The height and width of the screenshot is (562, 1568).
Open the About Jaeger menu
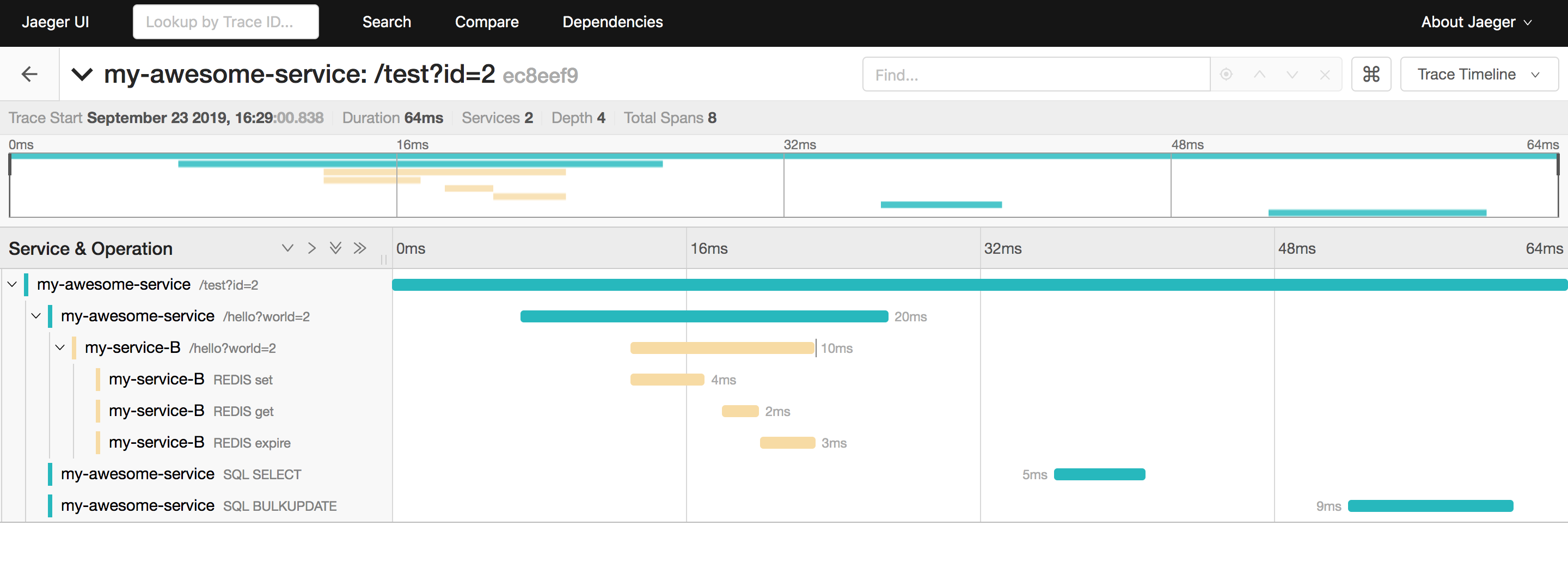pyautogui.click(x=1476, y=22)
